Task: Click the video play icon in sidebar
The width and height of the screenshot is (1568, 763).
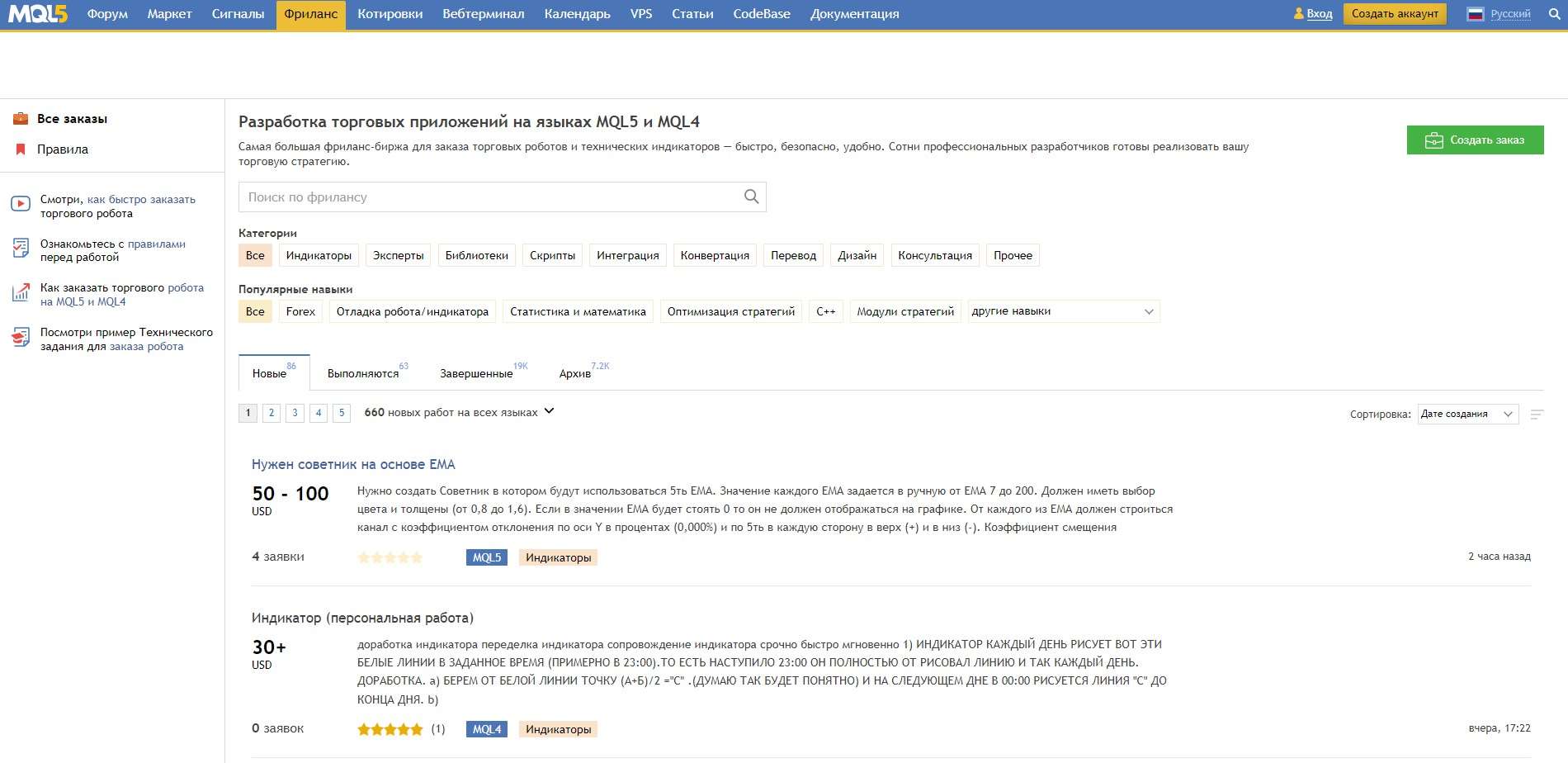Action: coord(21,203)
